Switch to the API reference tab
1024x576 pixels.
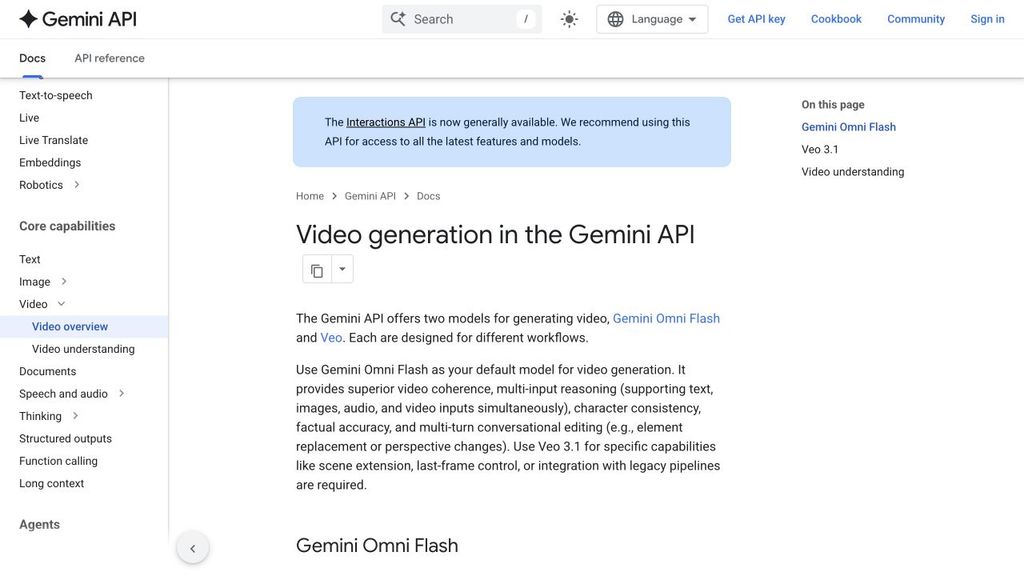click(x=109, y=58)
